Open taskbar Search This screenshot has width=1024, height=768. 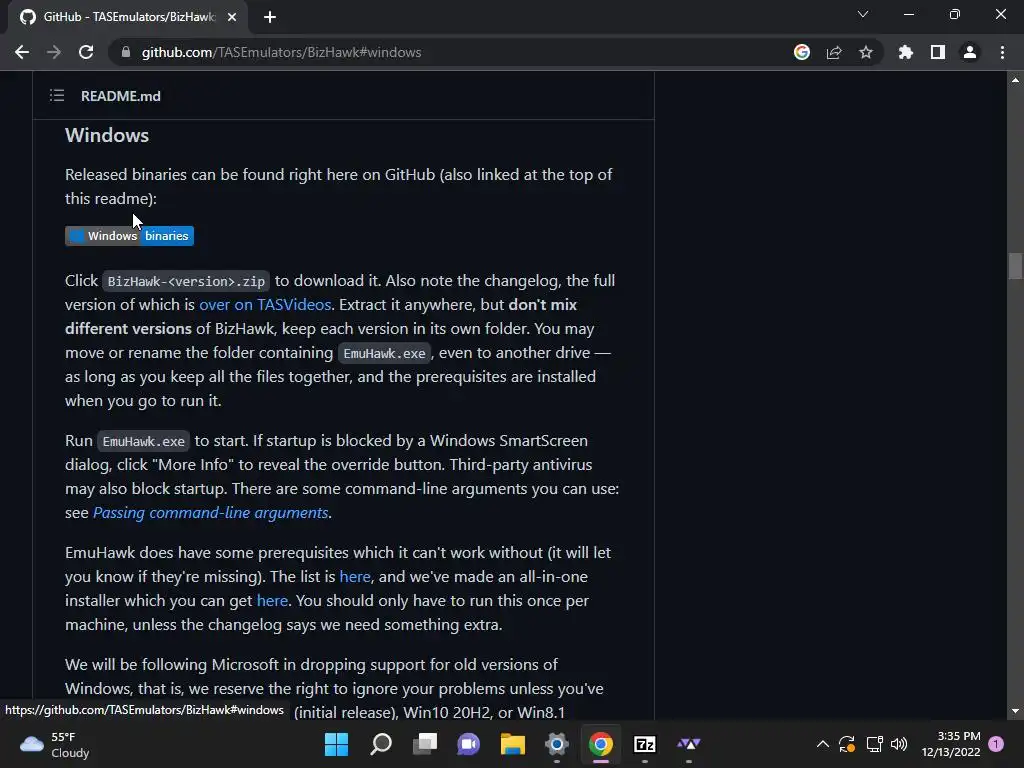(x=381, y=744)
